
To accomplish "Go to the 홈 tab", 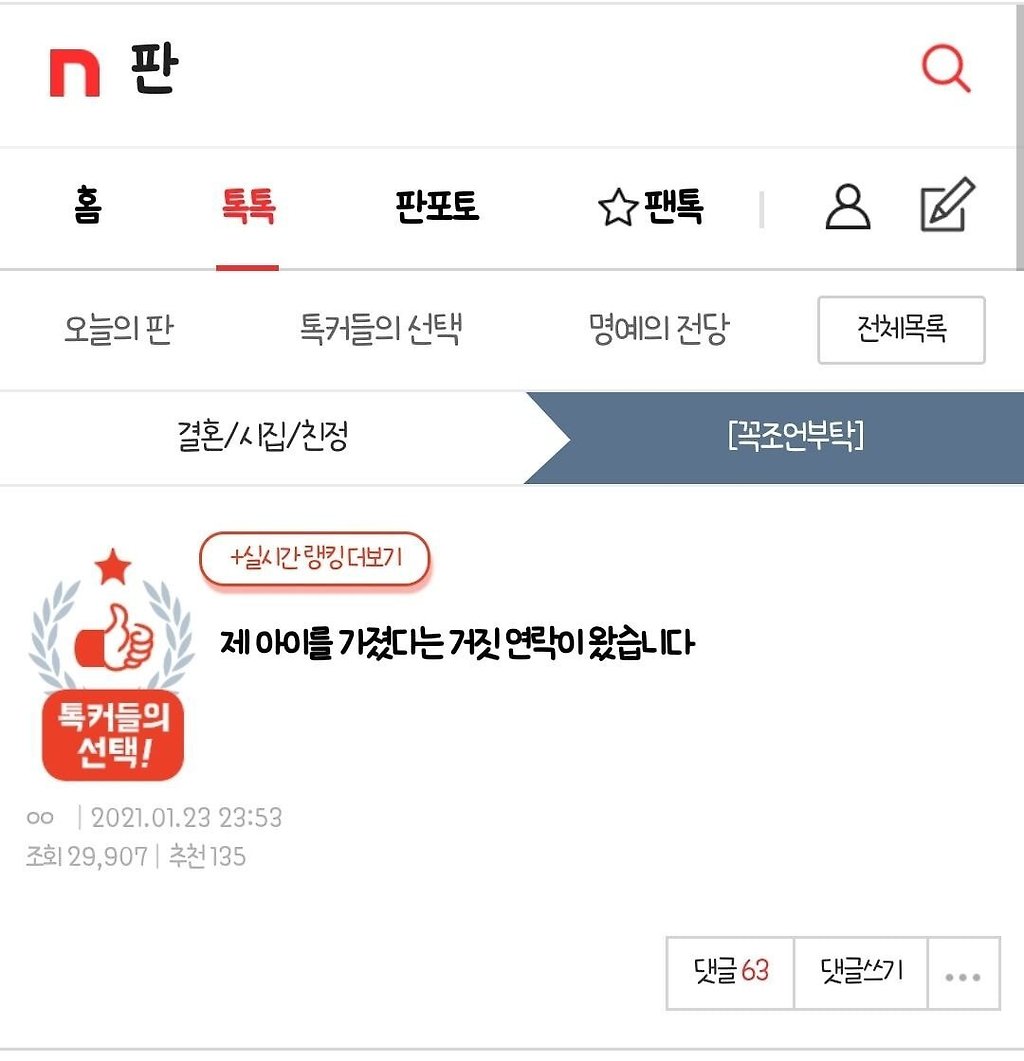I will (88, 206).
